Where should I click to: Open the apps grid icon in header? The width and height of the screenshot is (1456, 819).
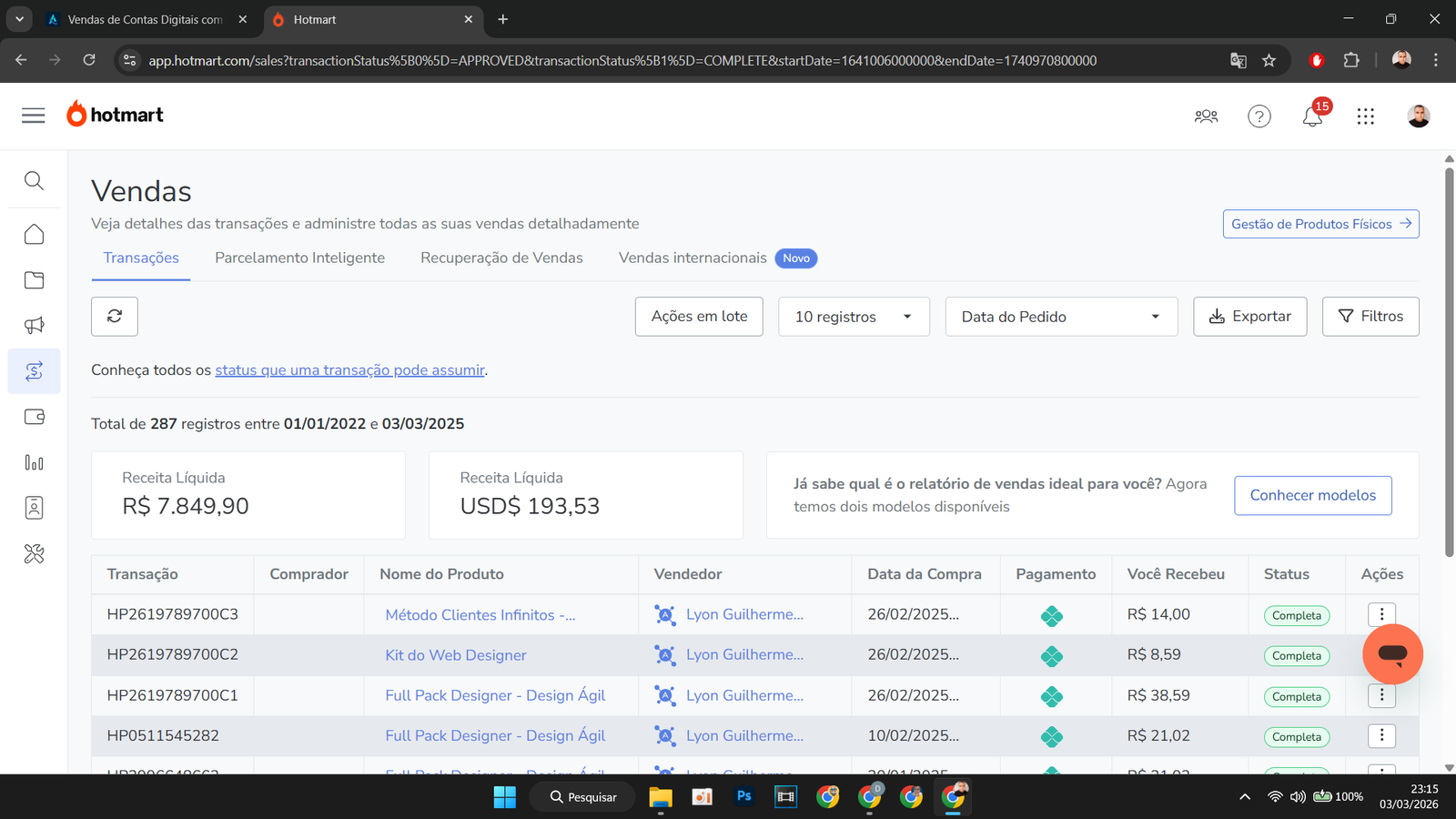(x=1365, y=116)
